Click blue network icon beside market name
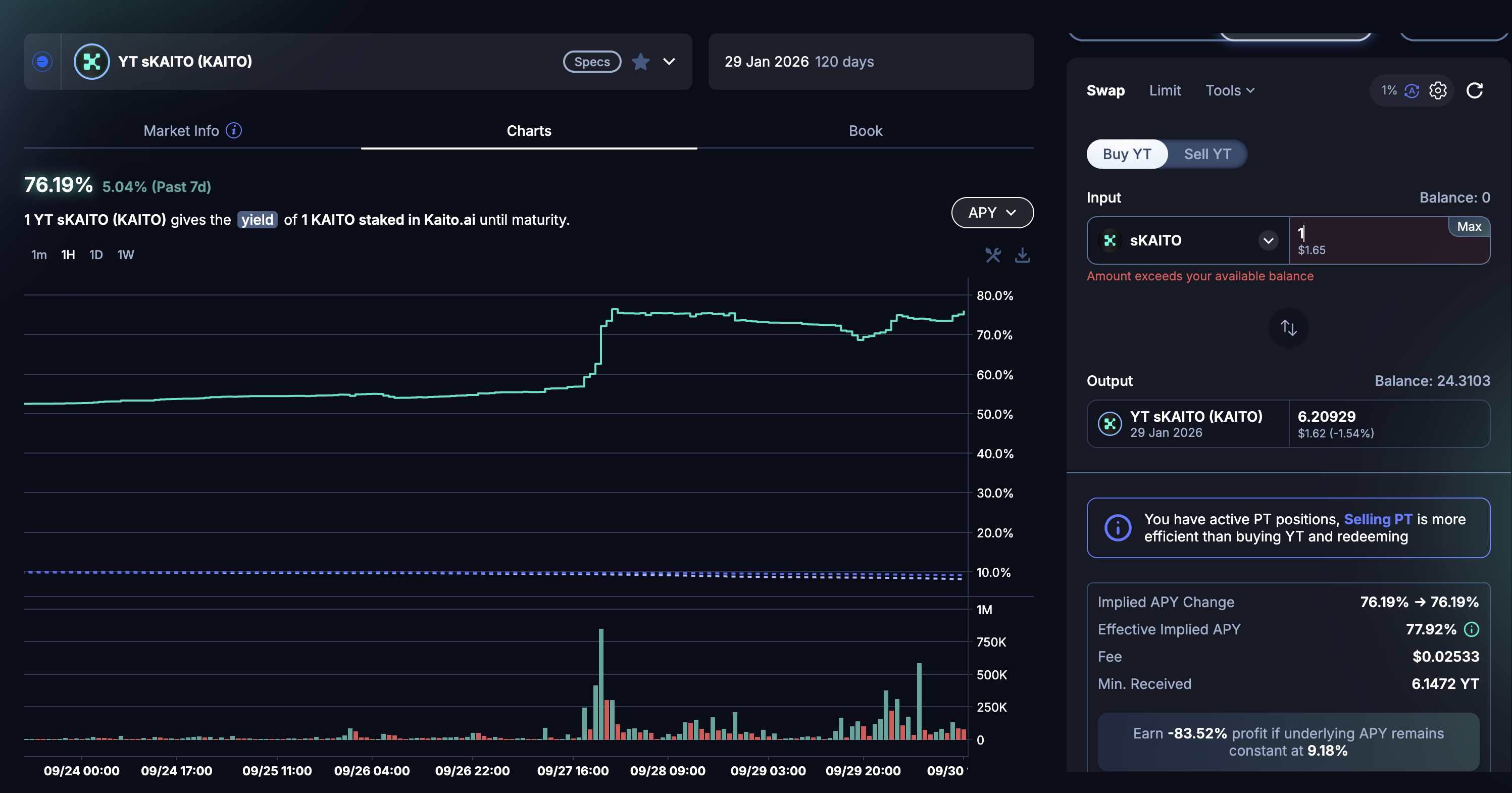1512x793 pixels. coord(42,62)
